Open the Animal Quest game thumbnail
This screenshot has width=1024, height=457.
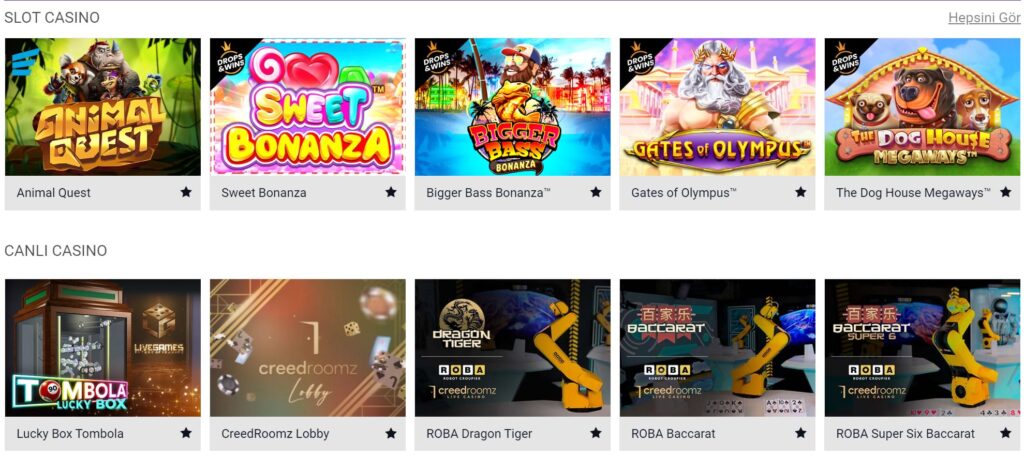103,107
